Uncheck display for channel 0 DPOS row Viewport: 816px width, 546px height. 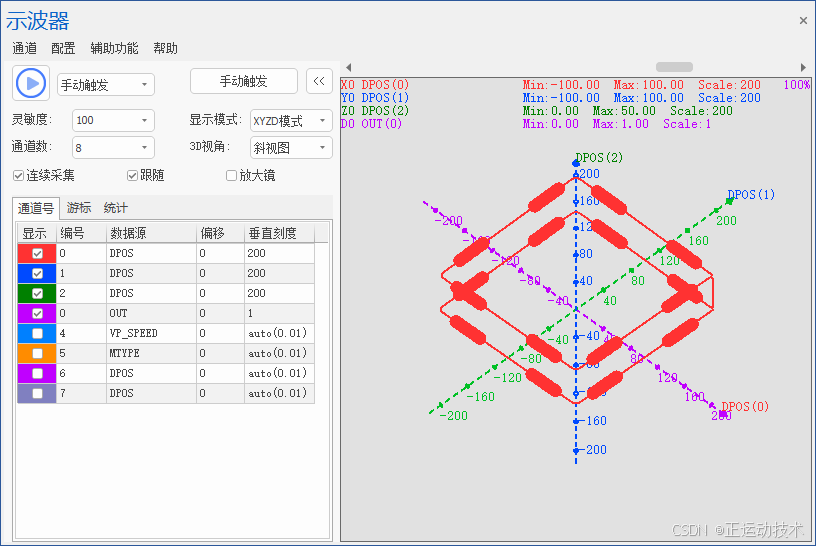(37, 253)
